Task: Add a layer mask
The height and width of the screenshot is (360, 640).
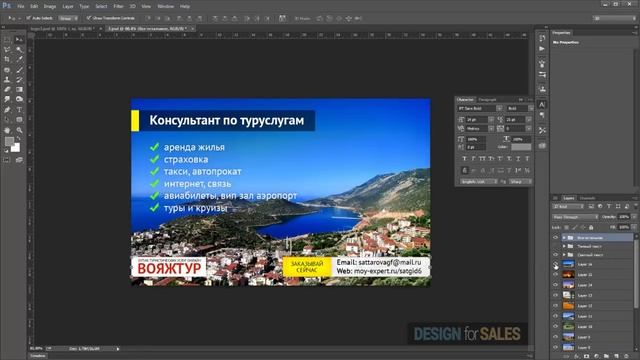Action: (586, 356)
